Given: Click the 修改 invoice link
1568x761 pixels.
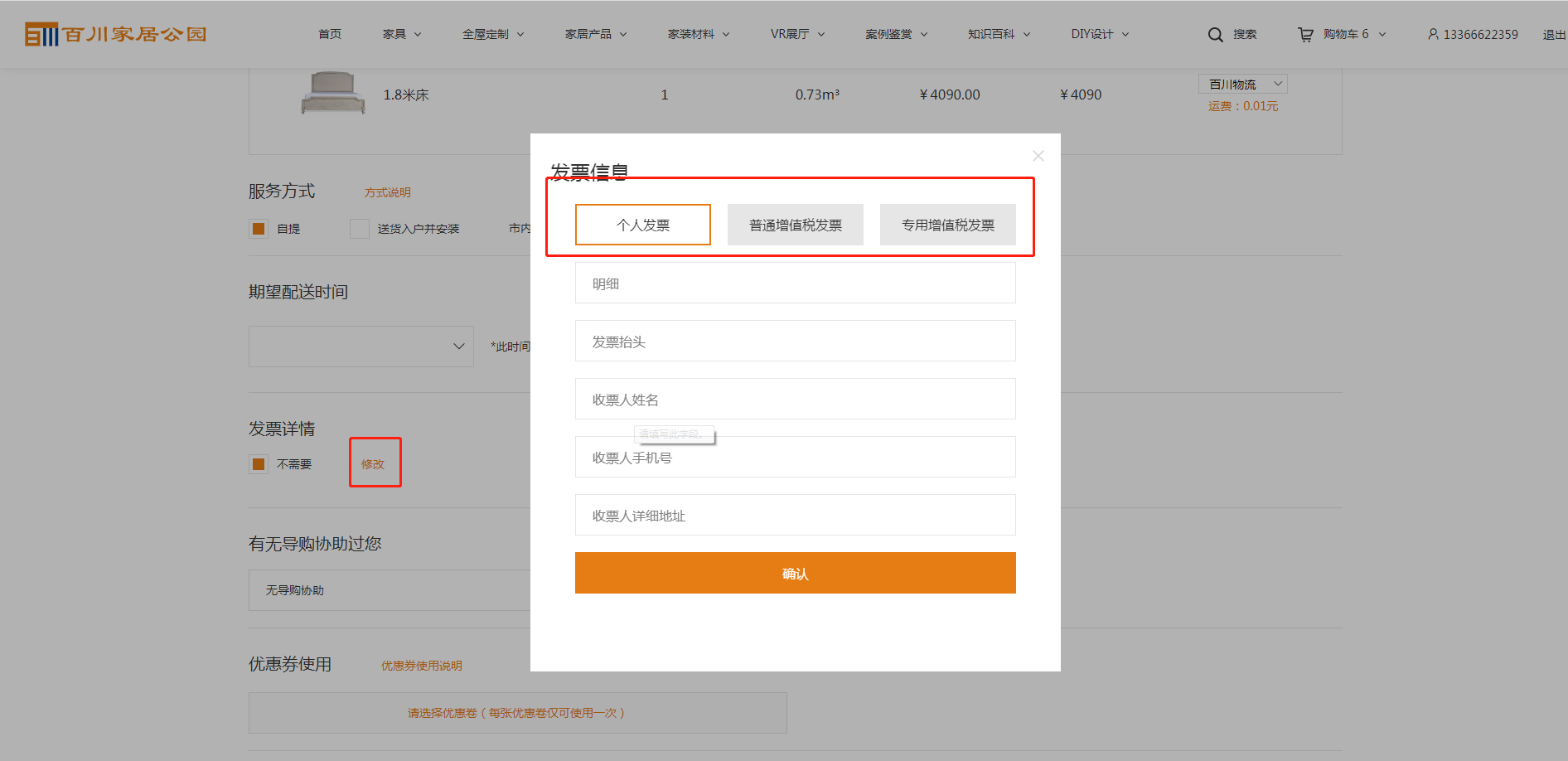Looking at the screenshot, I should (373, 464).
